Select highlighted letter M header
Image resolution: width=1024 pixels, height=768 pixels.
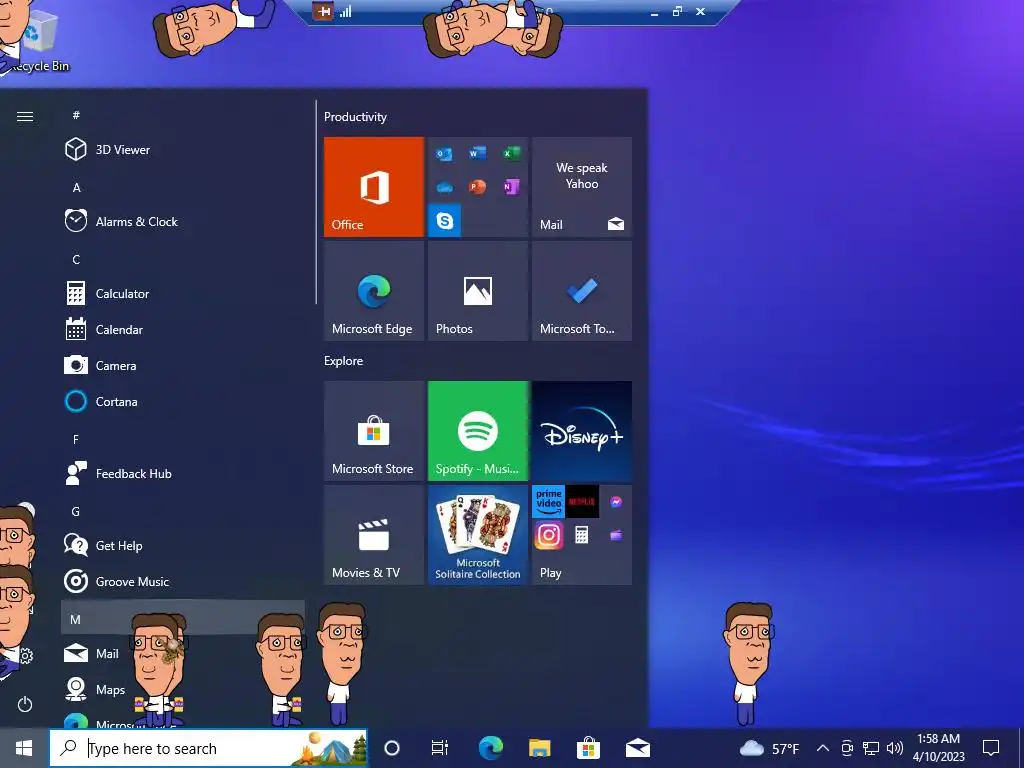point(183,618)
